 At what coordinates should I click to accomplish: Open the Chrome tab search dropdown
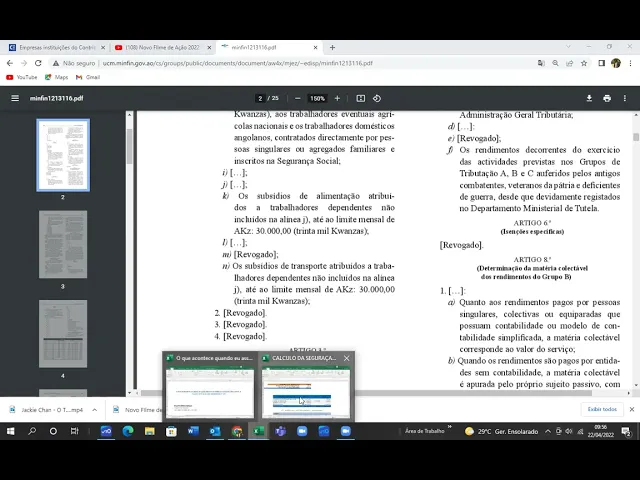coord(568,47)
